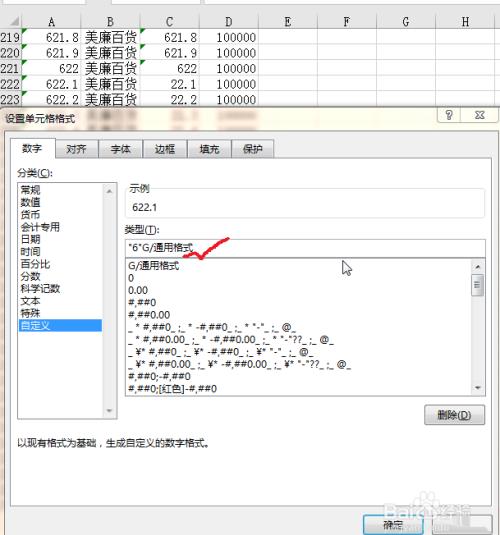Viewport: 500px width, 535px height.
Task: Switch to the 填充 tab
Action: 209,149
